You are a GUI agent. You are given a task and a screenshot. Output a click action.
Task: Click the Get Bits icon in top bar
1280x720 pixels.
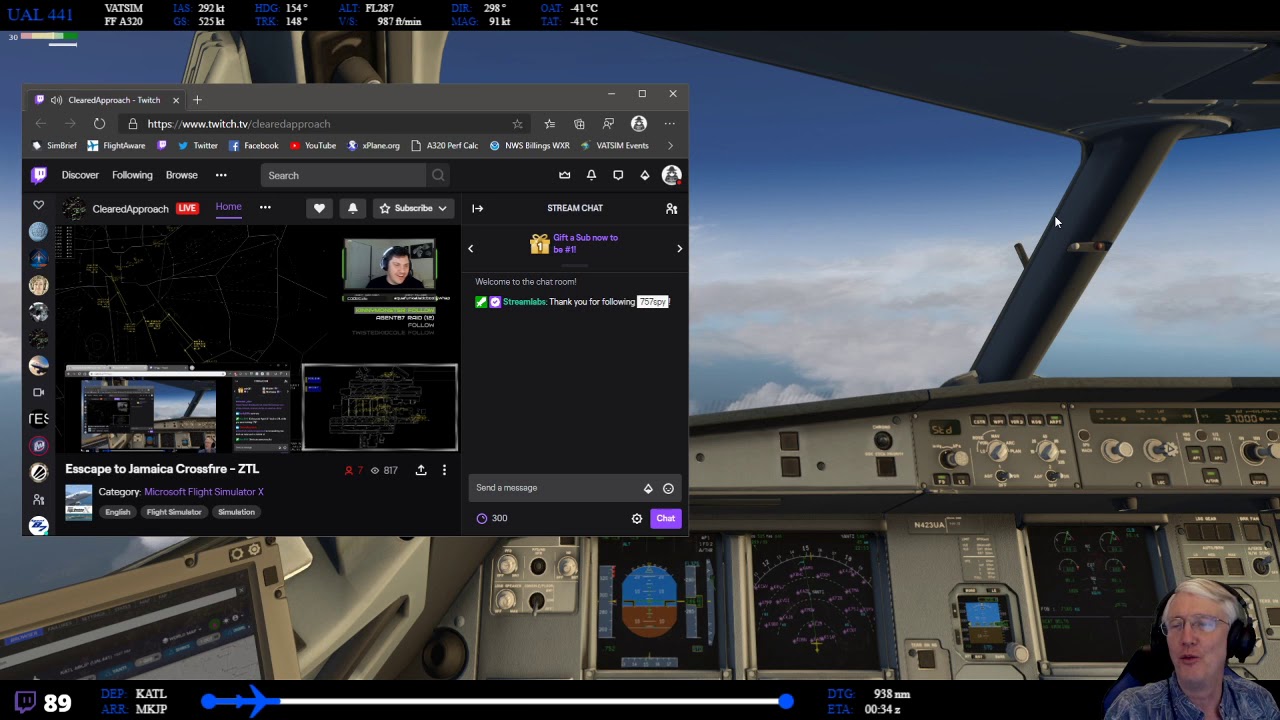[645, 175]
